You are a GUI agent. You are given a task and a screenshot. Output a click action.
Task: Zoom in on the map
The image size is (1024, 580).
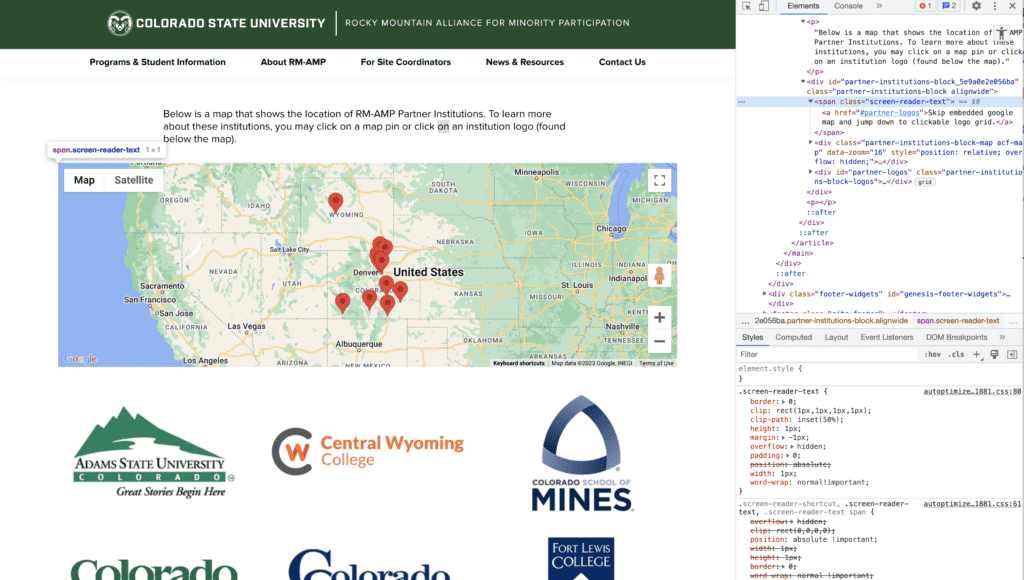tap(659, 318)
